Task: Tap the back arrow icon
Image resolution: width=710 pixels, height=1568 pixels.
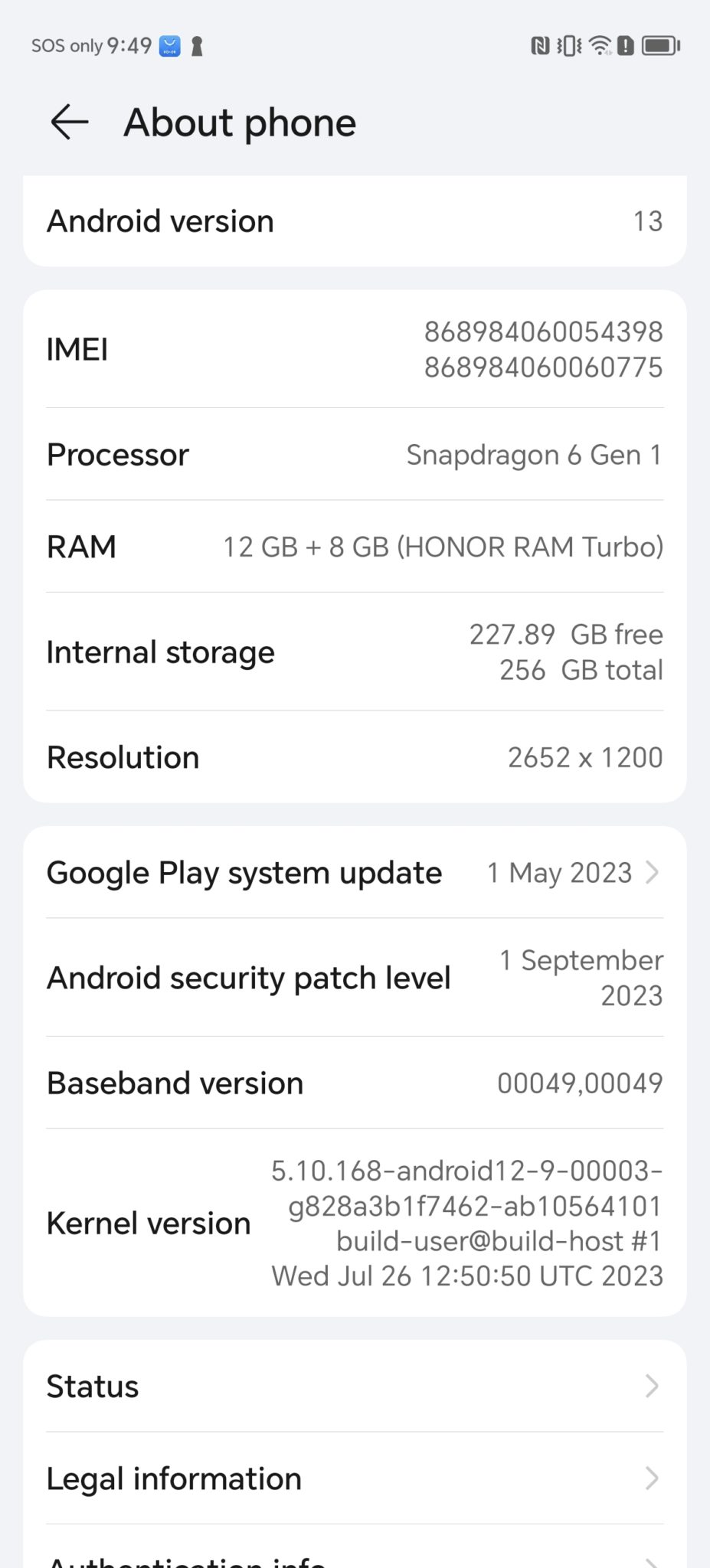Action: point(70,122)
